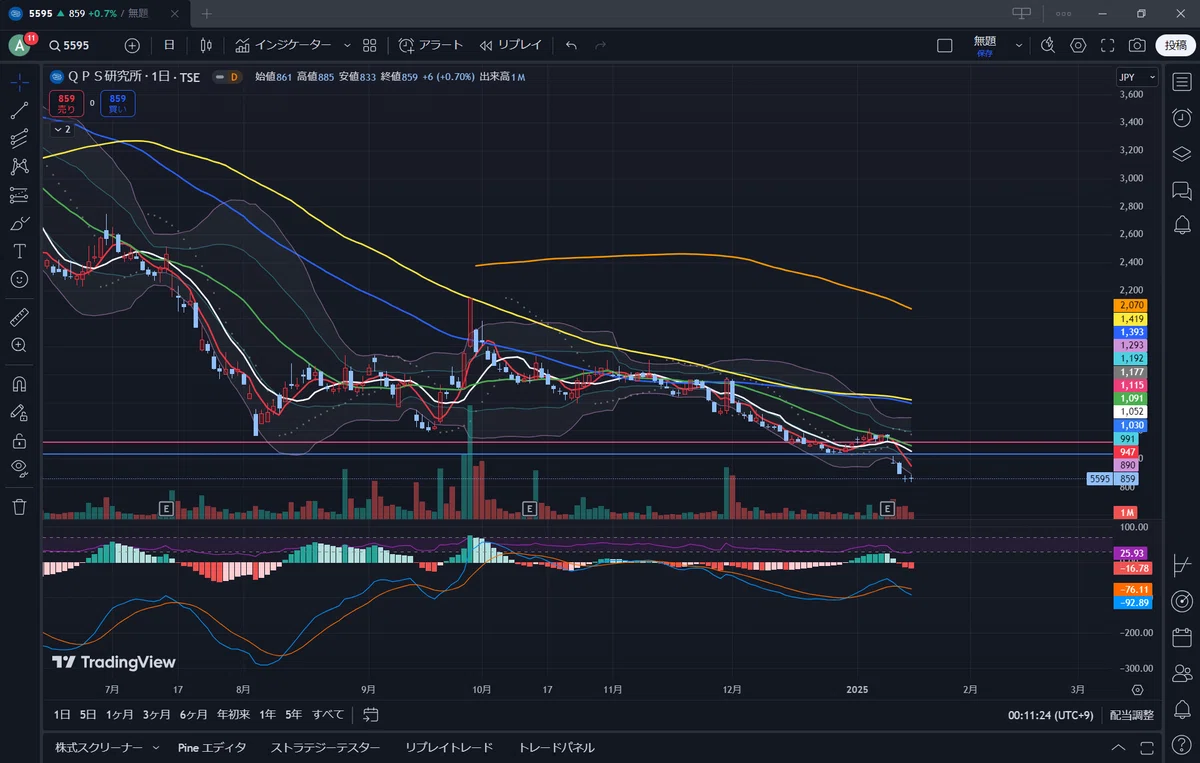This screenshot has width=1200, height=763.
Task: Open the chat panel in right sidebar
Action: tap(1181, 189)
